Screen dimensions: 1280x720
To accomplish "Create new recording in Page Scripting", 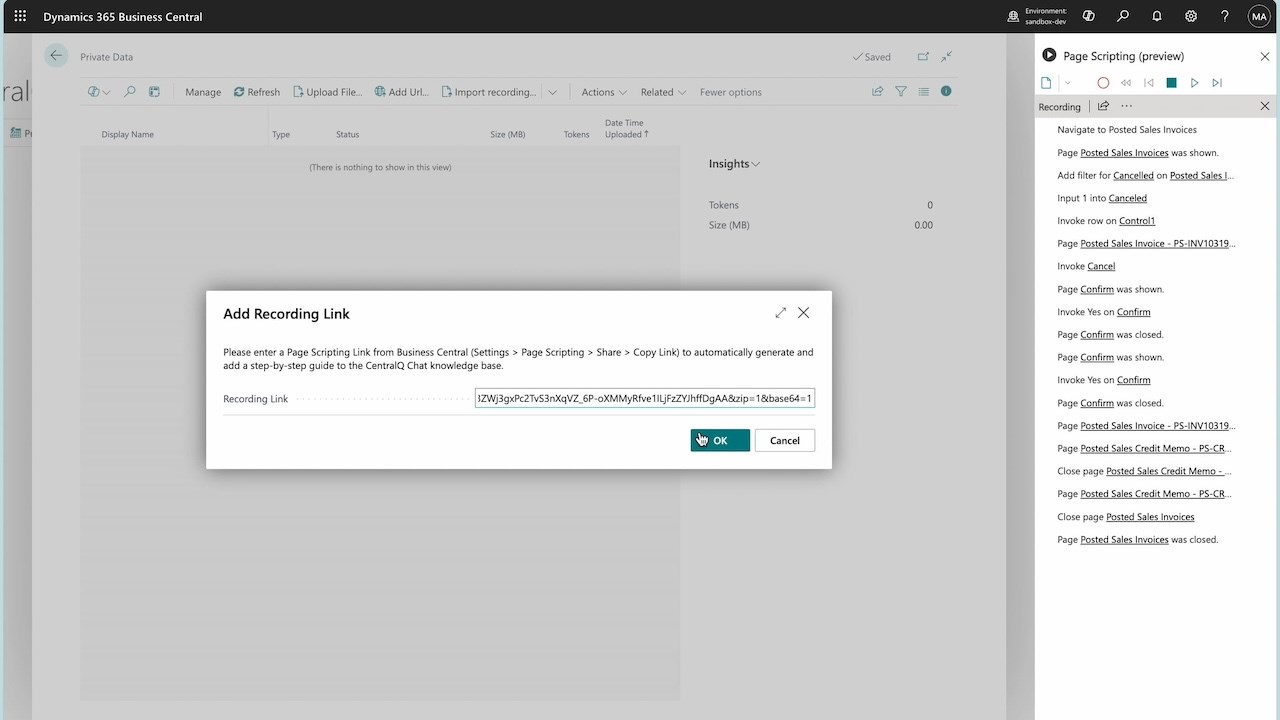I will pyautogui.click(x=1046, y=83).
